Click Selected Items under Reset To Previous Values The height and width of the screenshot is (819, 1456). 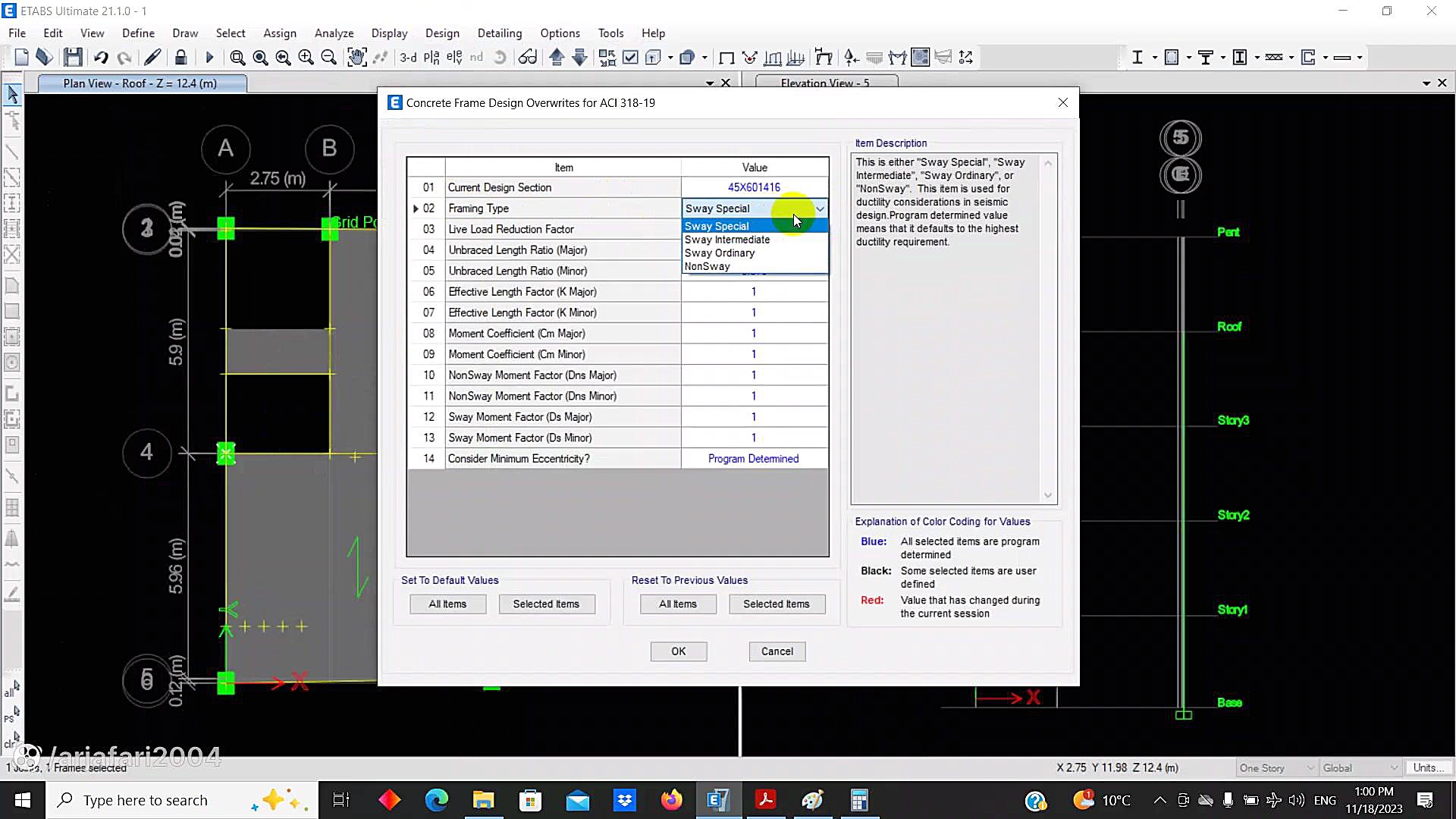pos(777,604)
